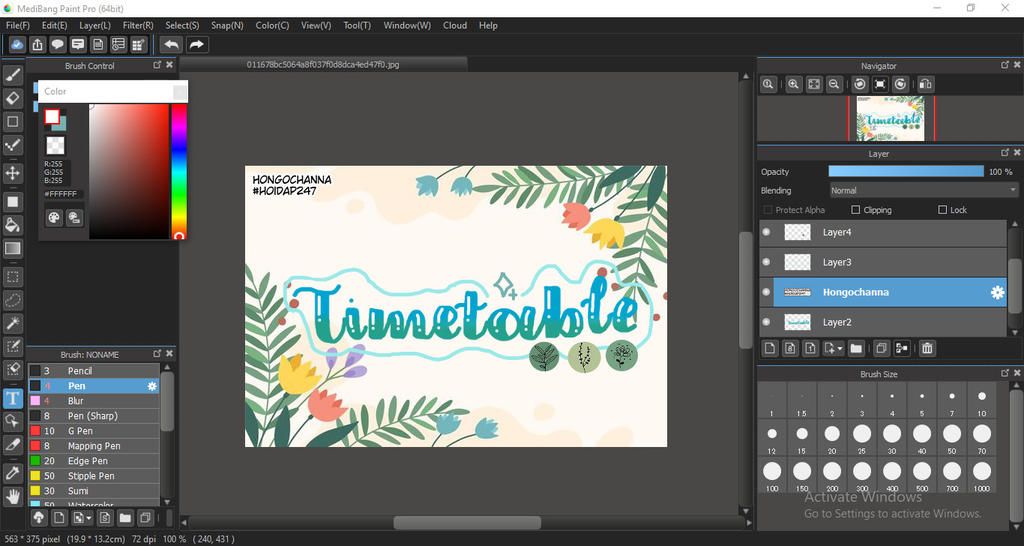Click the hex color field #FFFFFF
Screen dimensions: 1024x546
point(61,195)
